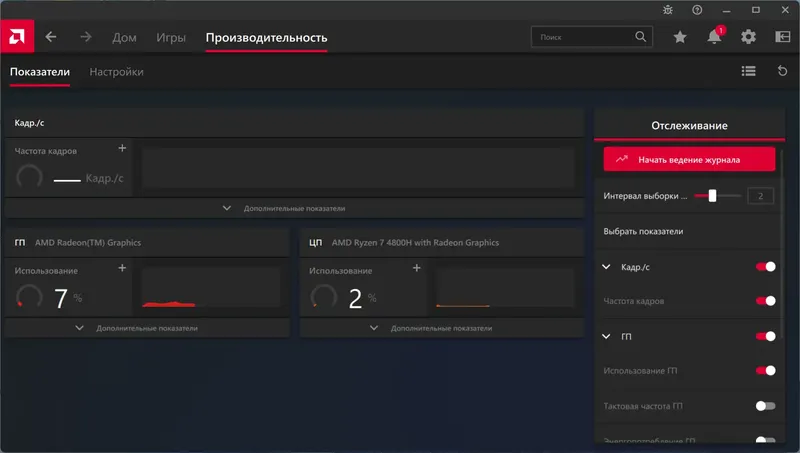Click the search magnifier icon

pyautogui.click(x=640, y=37)
